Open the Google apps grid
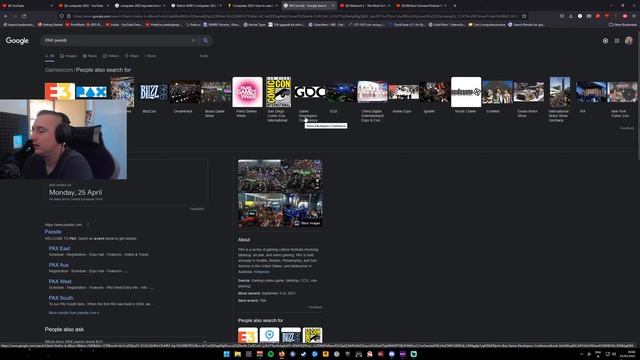This screenshot has width=640, height=360. point(617,41)
